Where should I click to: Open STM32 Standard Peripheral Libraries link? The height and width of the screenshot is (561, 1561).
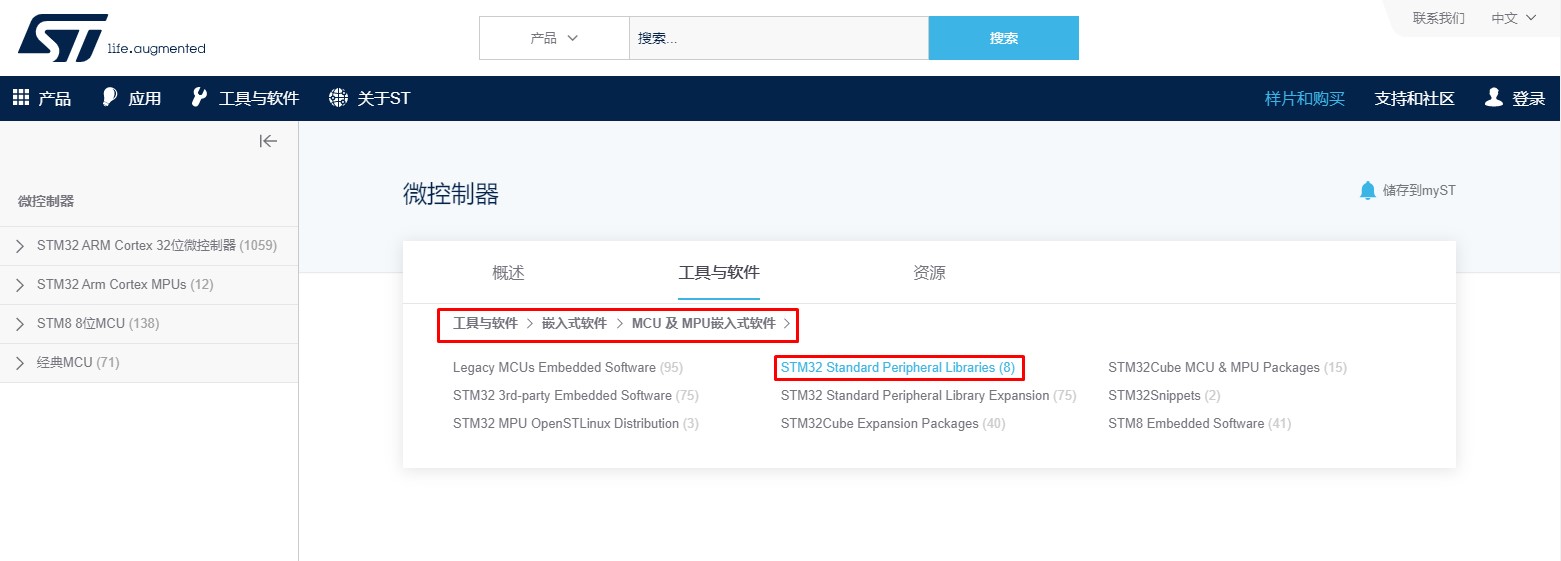(x=898, y=367)
